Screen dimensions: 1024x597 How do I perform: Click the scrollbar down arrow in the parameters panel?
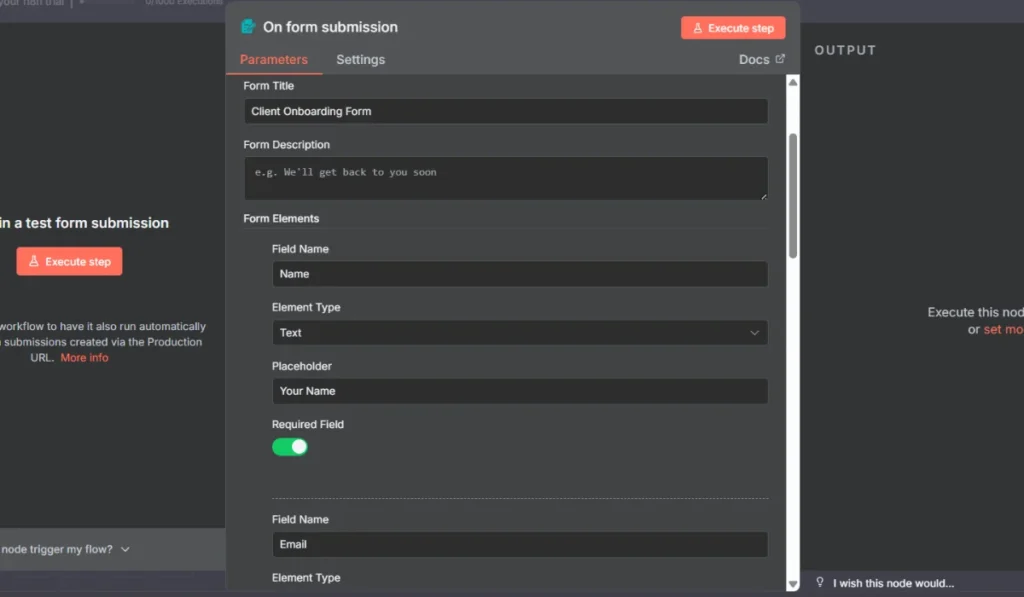point(793,583)
